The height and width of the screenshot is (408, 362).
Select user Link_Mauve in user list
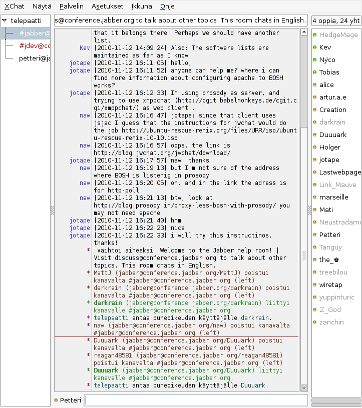tap(338, 185)
